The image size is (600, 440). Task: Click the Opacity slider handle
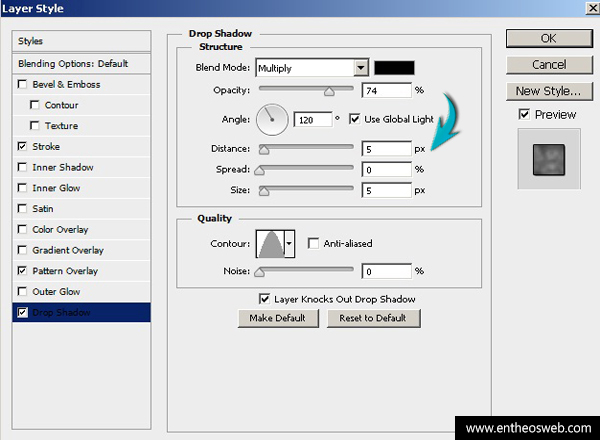(x=328, y=90)
